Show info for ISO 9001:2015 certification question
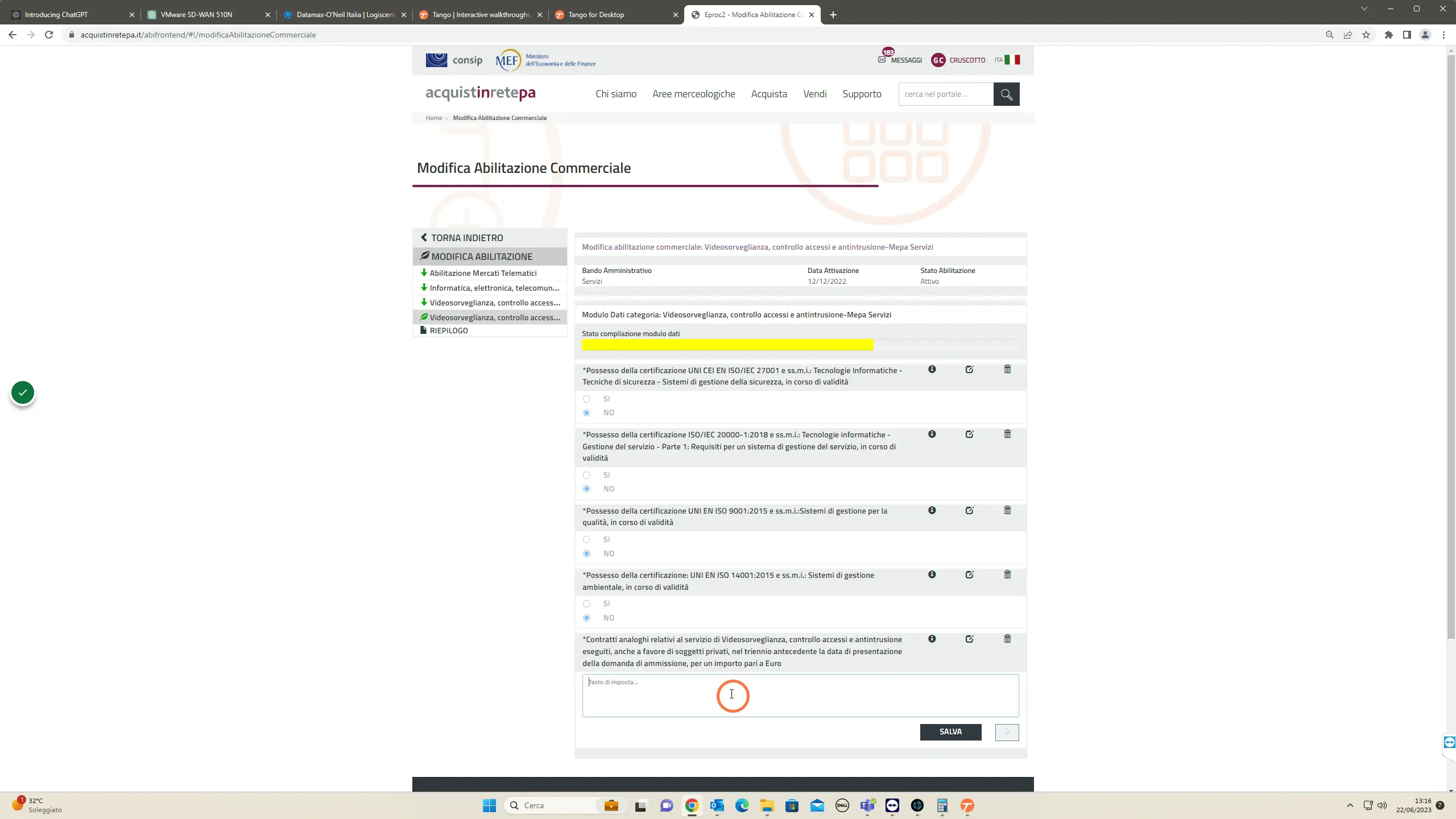 click(932, 510)
